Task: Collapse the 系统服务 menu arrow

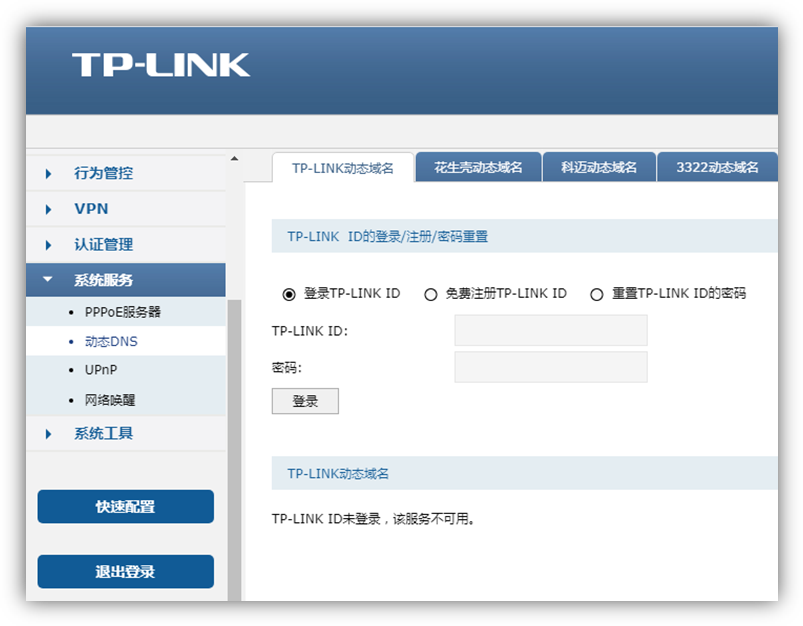Action: click(48, 279)
